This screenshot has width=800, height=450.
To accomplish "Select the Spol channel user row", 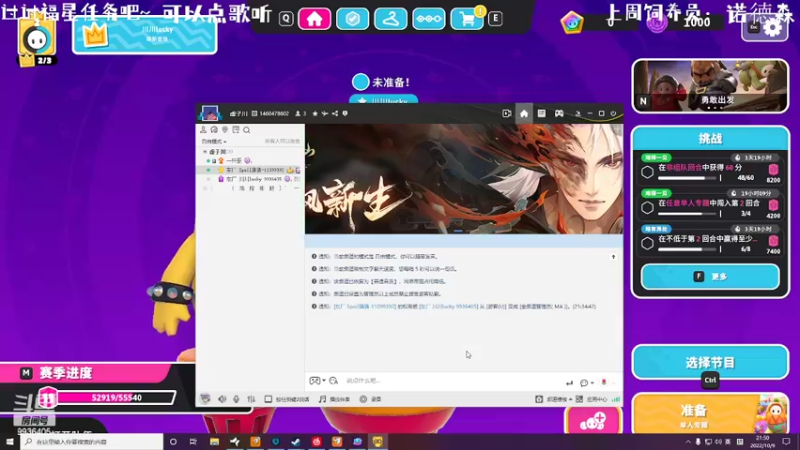I will 251,170.
